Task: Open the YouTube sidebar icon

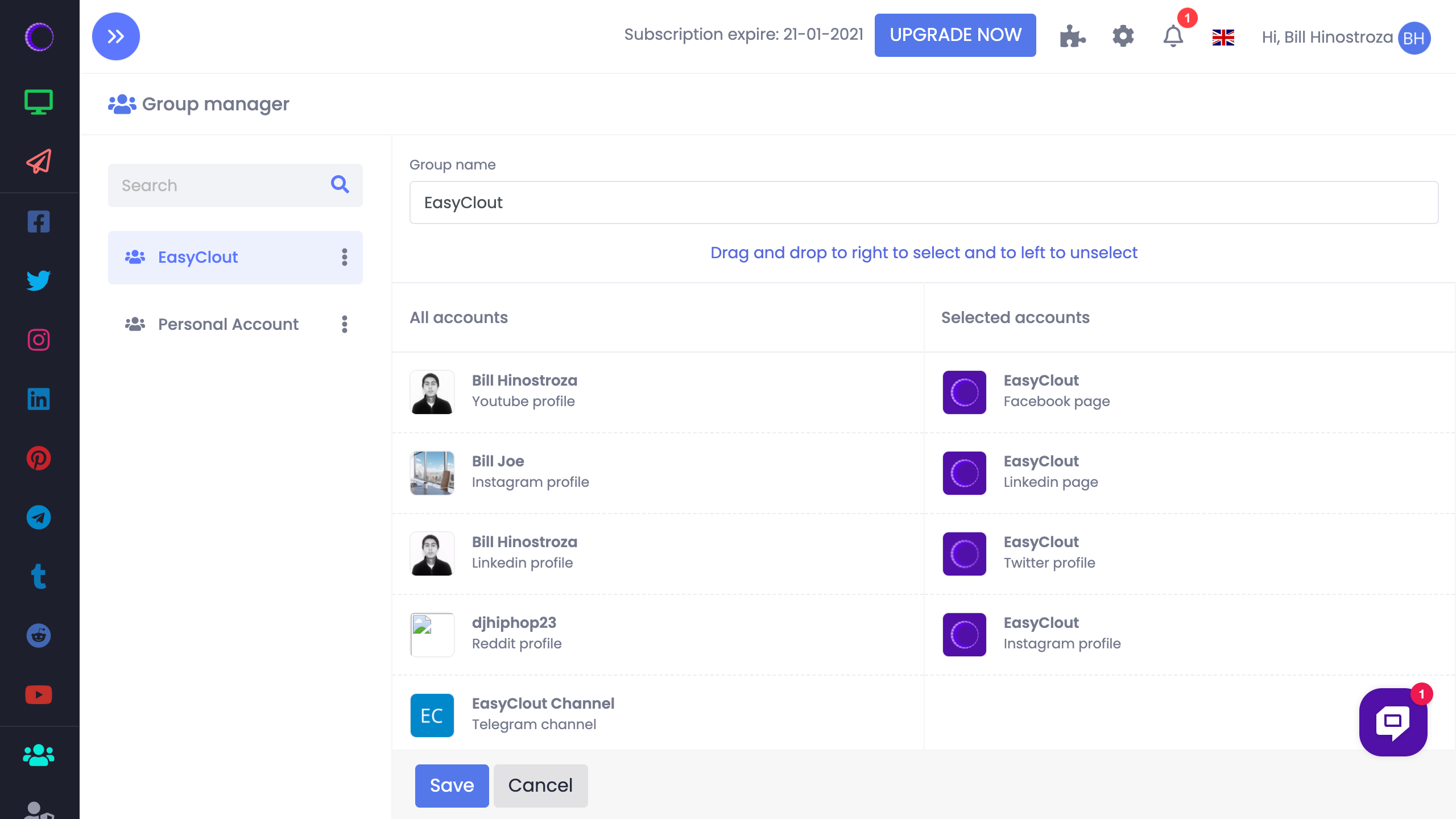Action: [x=39, y=694]
